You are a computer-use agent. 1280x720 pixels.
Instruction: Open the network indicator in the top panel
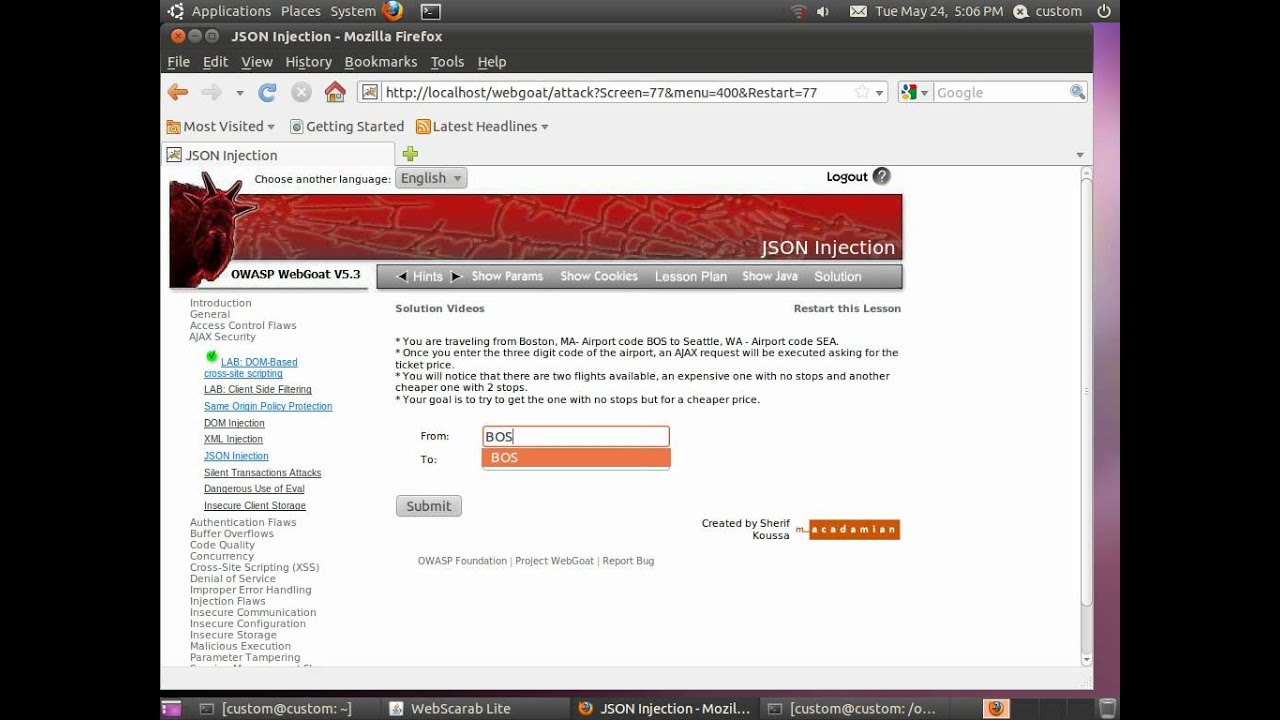tap(798, 11)
